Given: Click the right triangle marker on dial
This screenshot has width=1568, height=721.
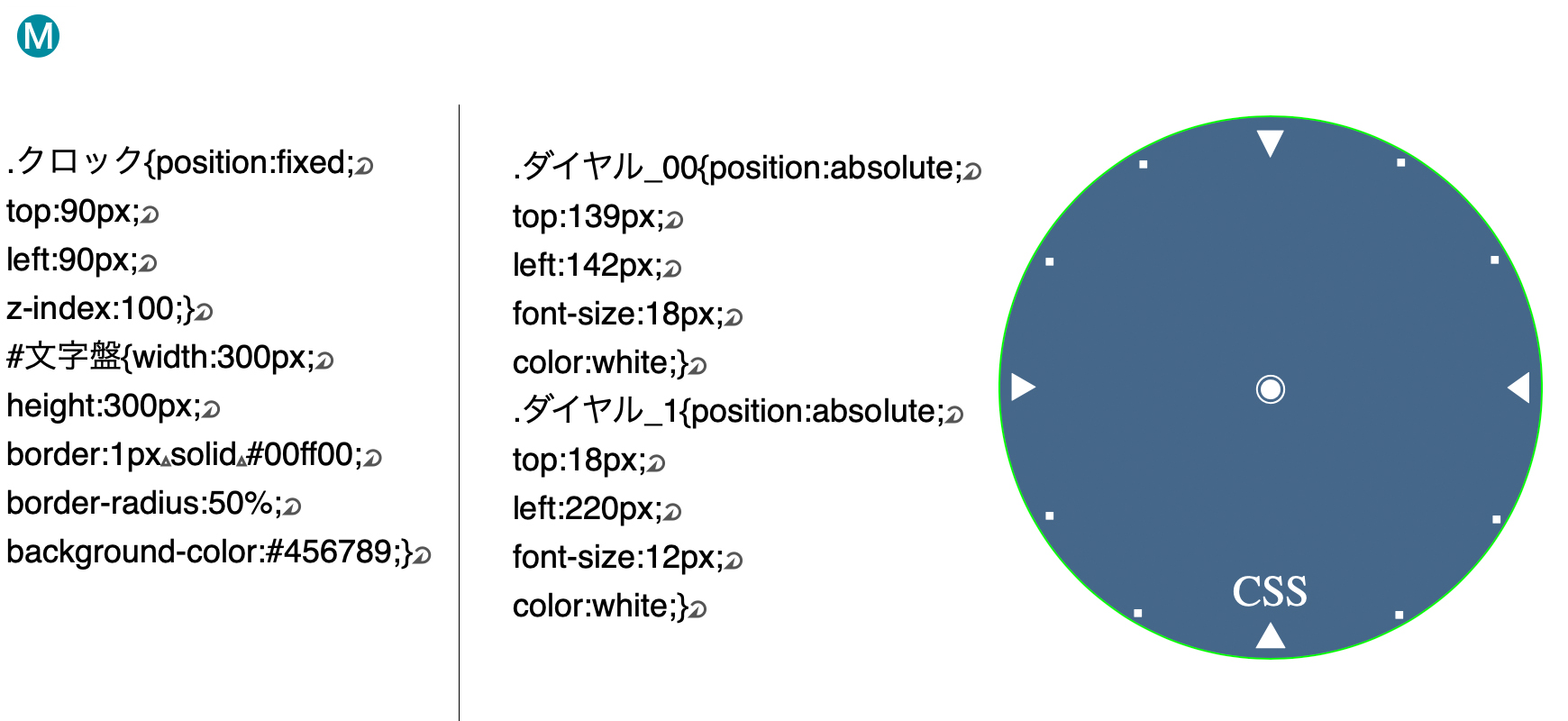Looking at the screenshot, I should (x=1518, y=388).
